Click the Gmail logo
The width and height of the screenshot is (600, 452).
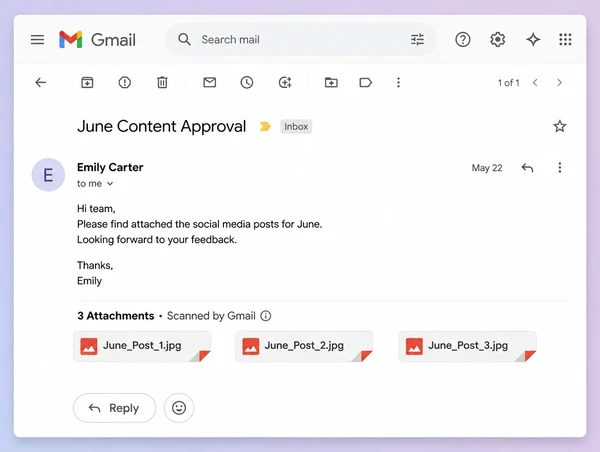coord(98,39)
